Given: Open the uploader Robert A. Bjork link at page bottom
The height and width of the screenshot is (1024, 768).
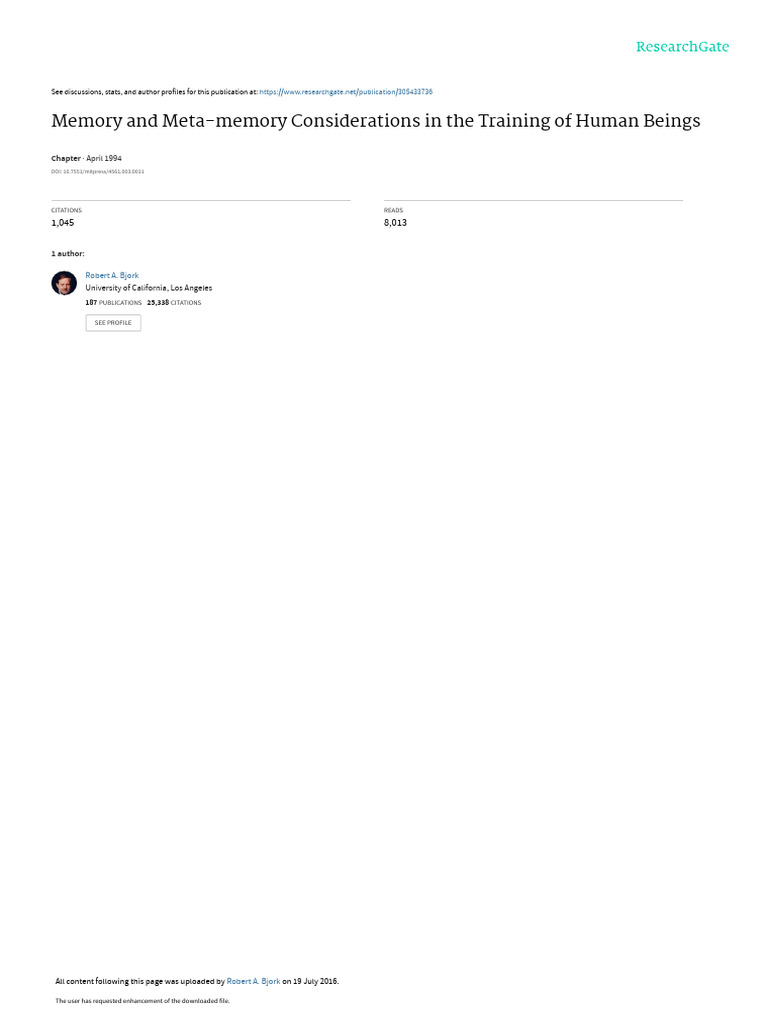Looking at the screenshot, I should [253, 981].
